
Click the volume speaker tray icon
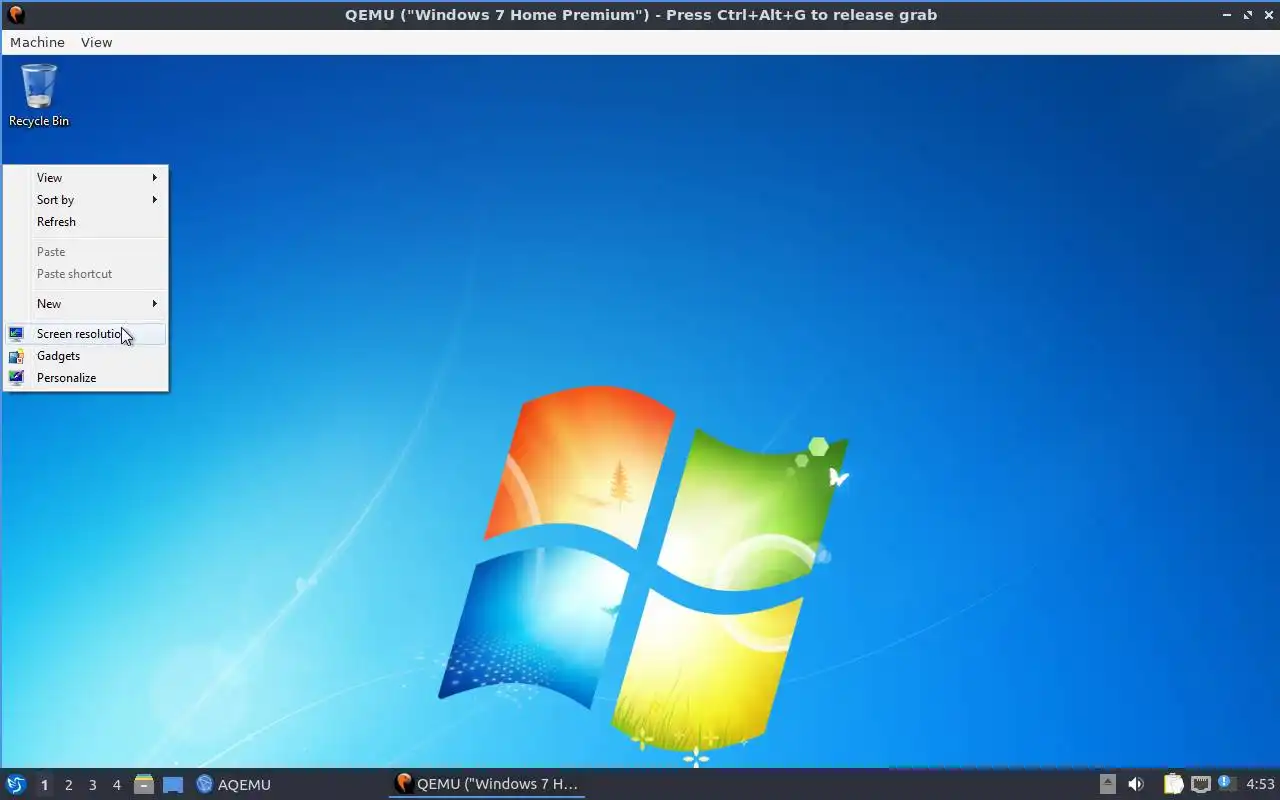(1135, 785)
